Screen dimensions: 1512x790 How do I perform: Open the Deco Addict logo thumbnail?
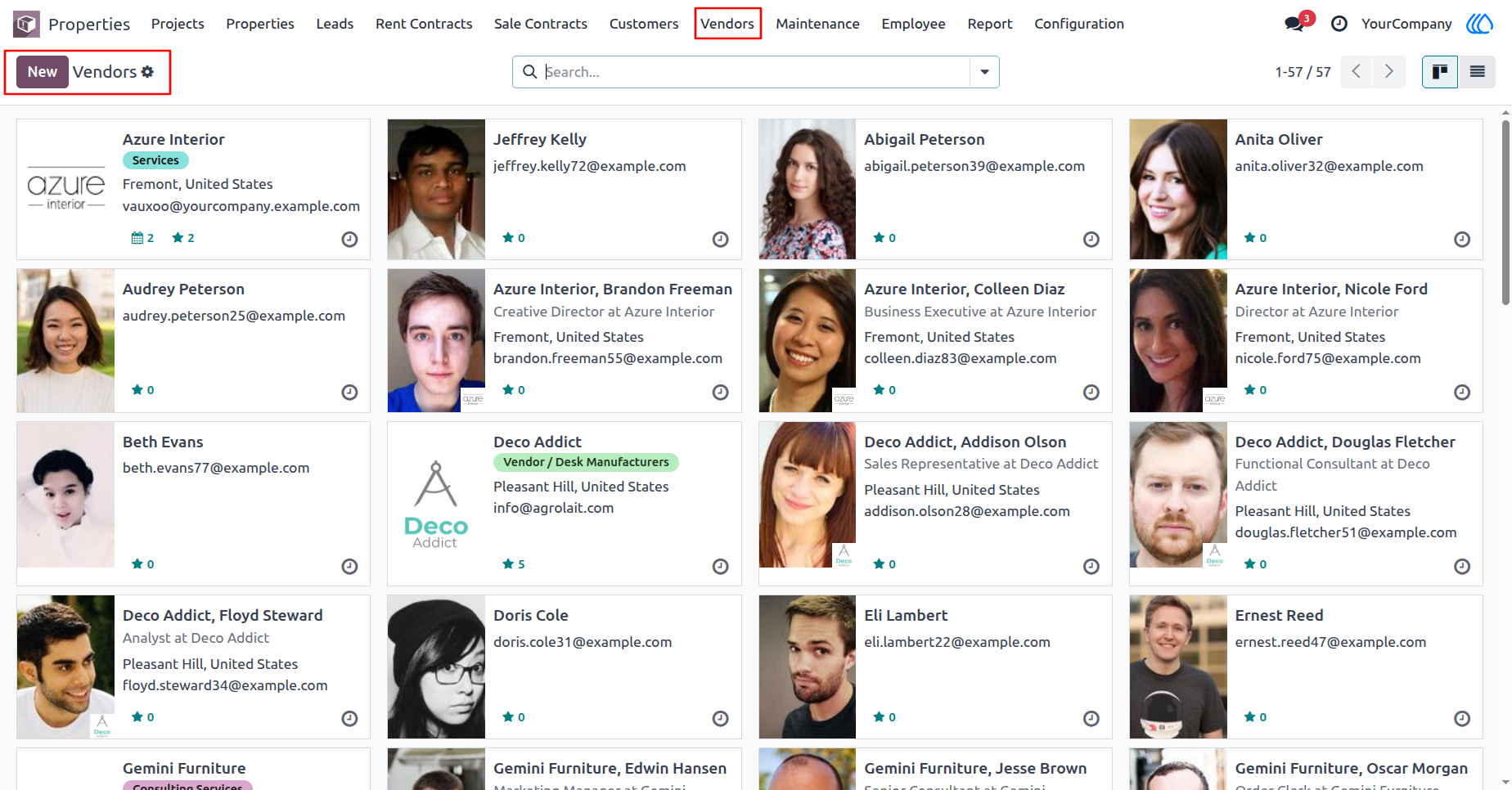(x=436, y=504)
